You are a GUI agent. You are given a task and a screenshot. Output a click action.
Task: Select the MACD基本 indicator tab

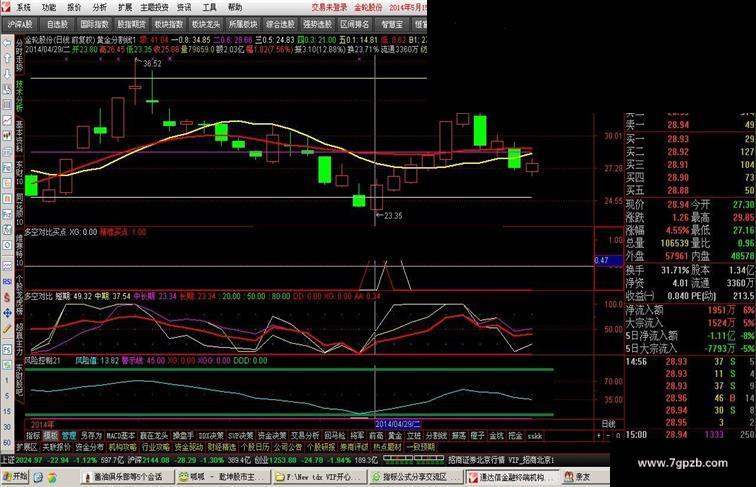point(121,436)
